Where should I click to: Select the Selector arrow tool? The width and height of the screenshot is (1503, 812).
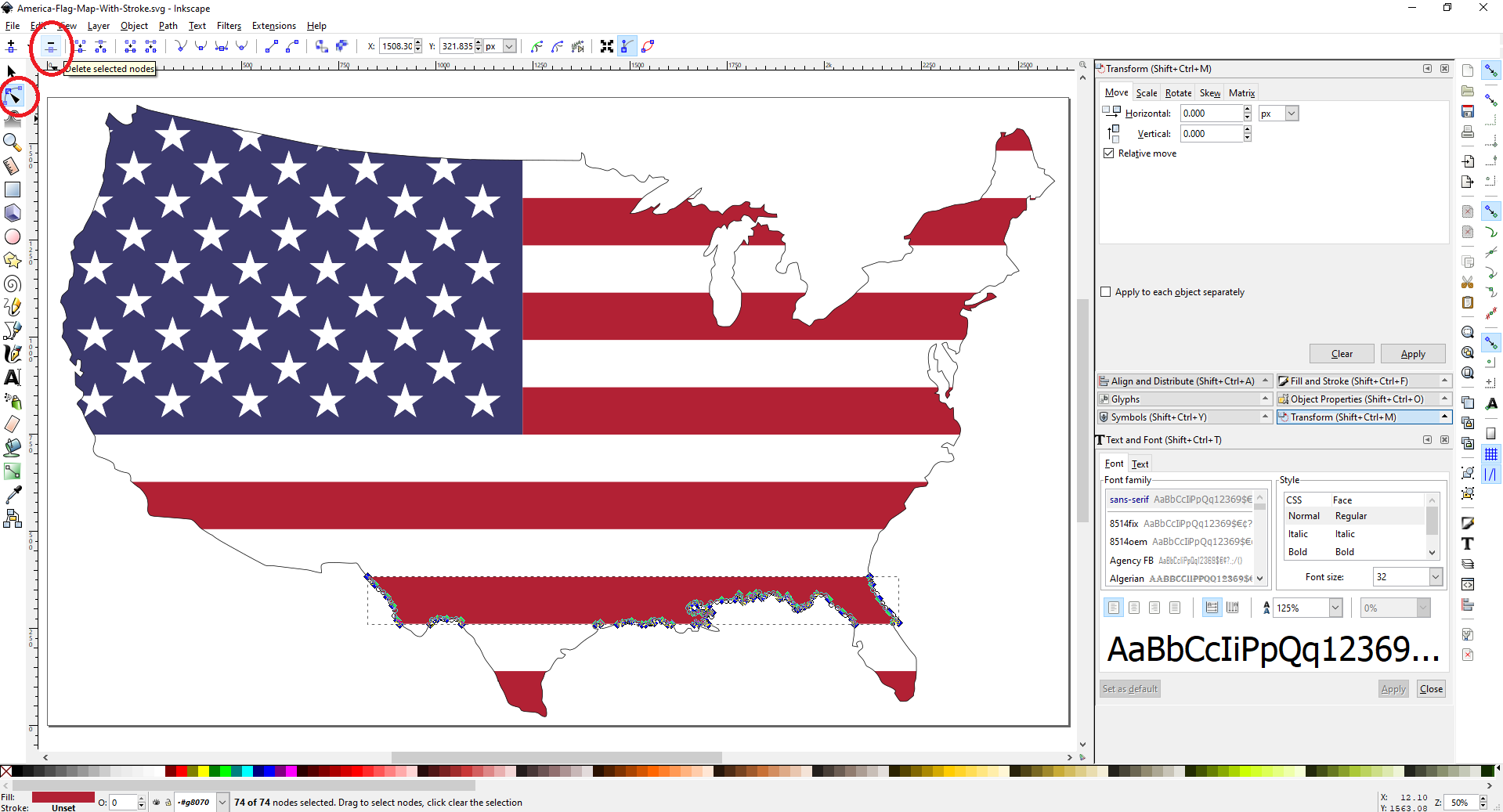(11, 71)
